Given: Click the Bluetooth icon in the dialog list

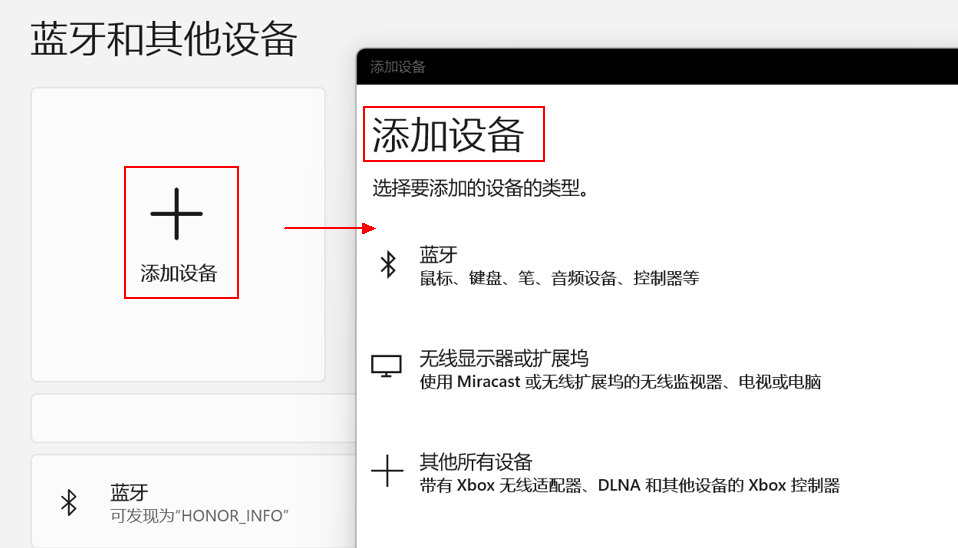Looking at the screenshot, I should point(387,264).
